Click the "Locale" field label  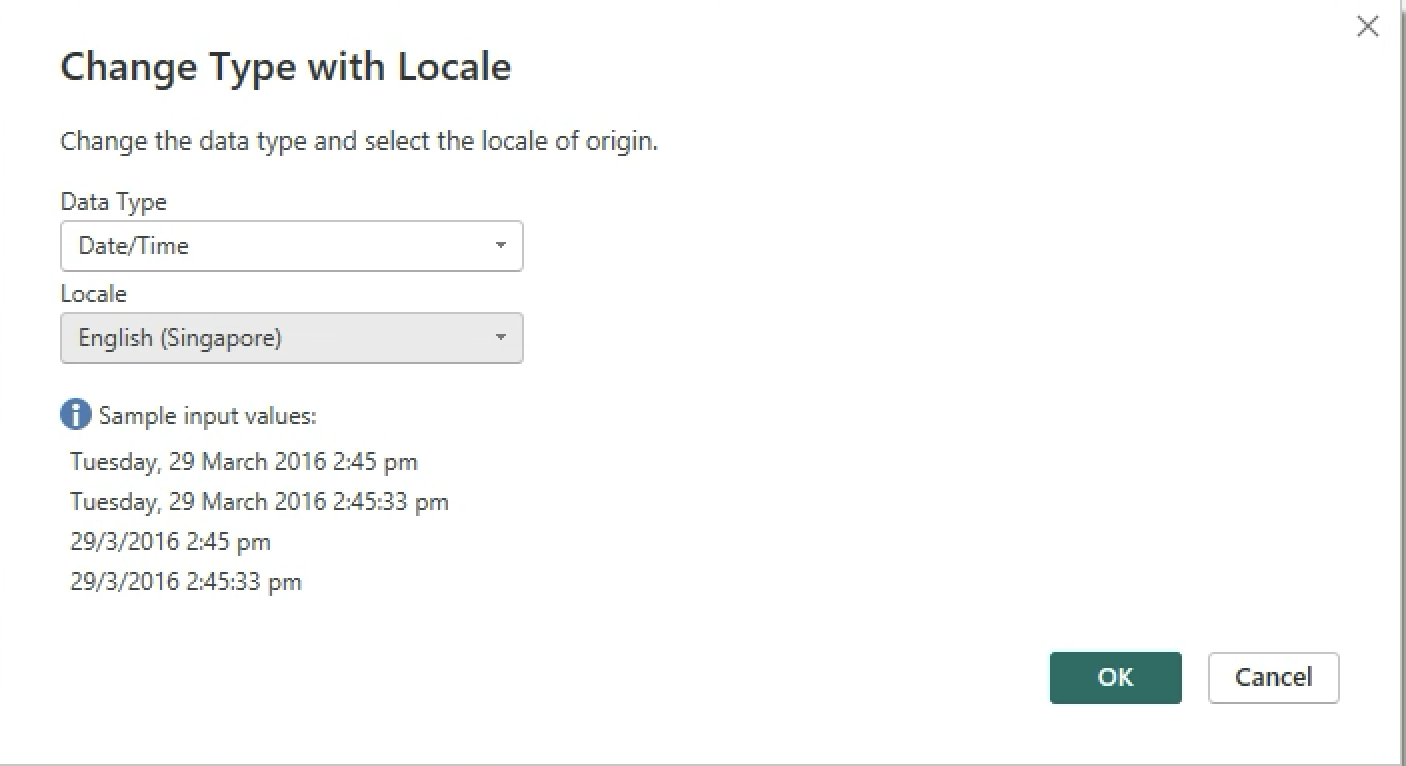[93, 294]
